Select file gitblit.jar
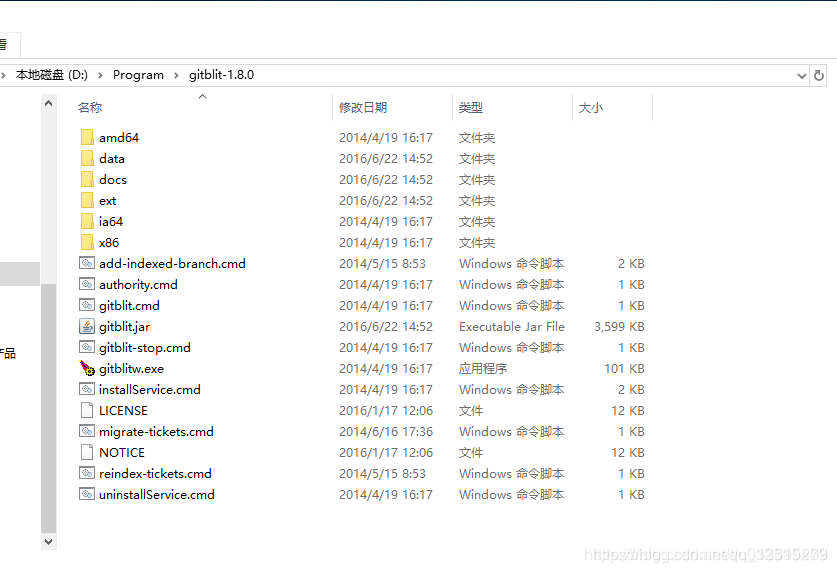Image resolution: width=837 pixels, height=573 pixels. 124,326
